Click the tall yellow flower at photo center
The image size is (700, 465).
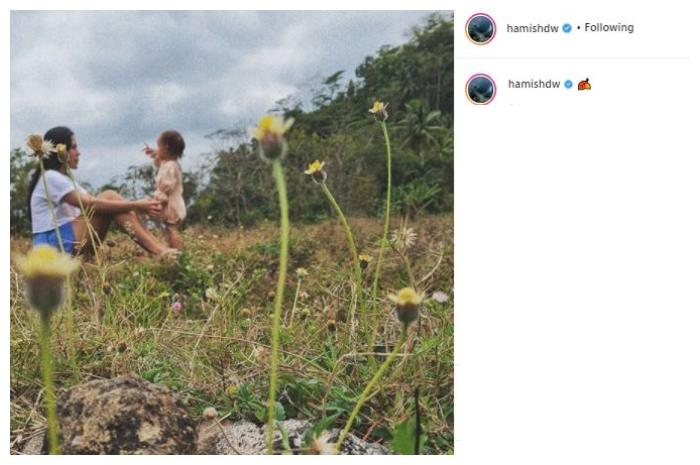pos(271,130)
